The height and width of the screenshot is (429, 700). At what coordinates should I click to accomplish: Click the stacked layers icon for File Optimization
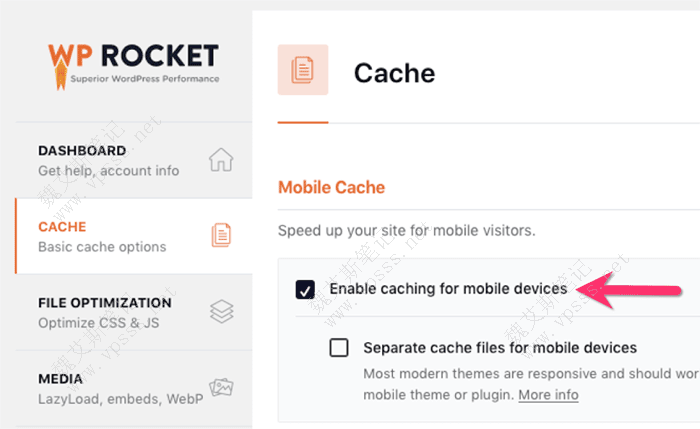(221, 312)
